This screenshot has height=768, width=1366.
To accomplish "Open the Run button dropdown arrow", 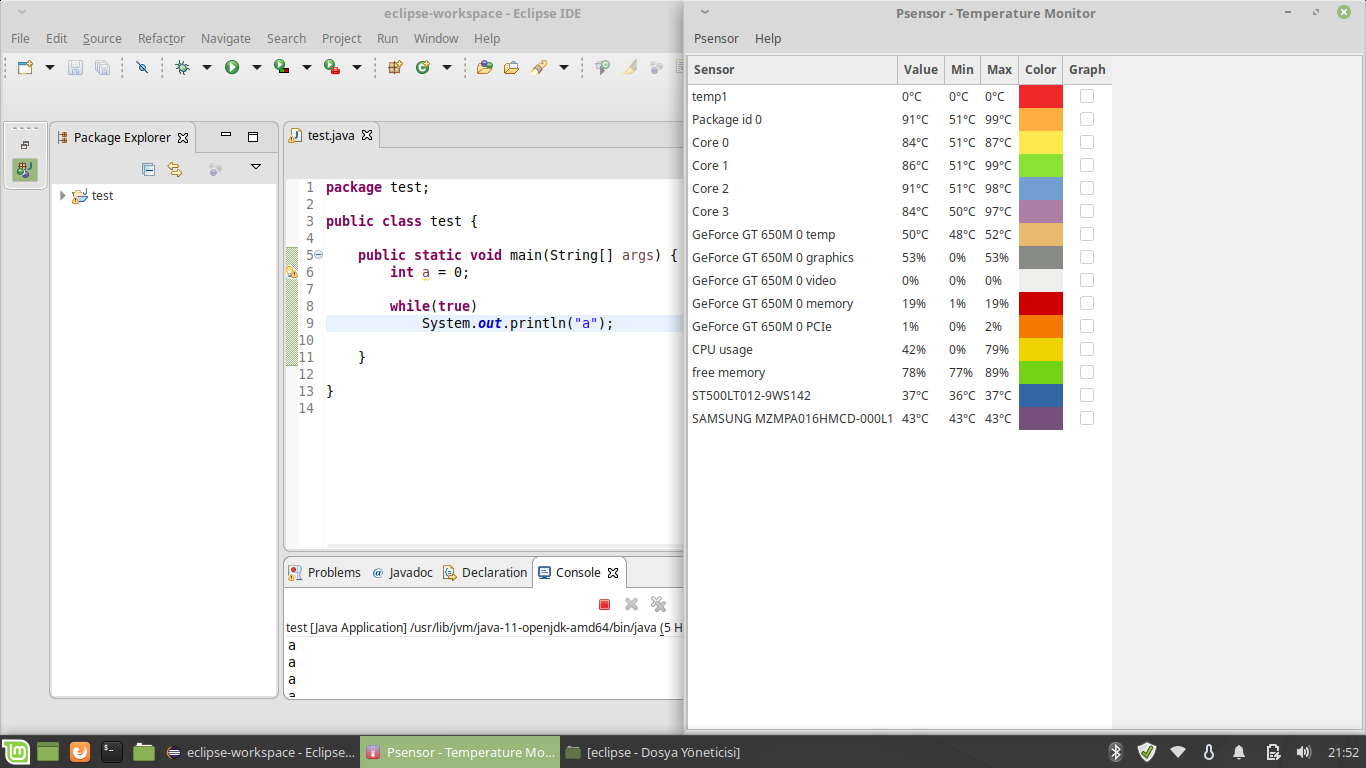I will coord(256,67).
